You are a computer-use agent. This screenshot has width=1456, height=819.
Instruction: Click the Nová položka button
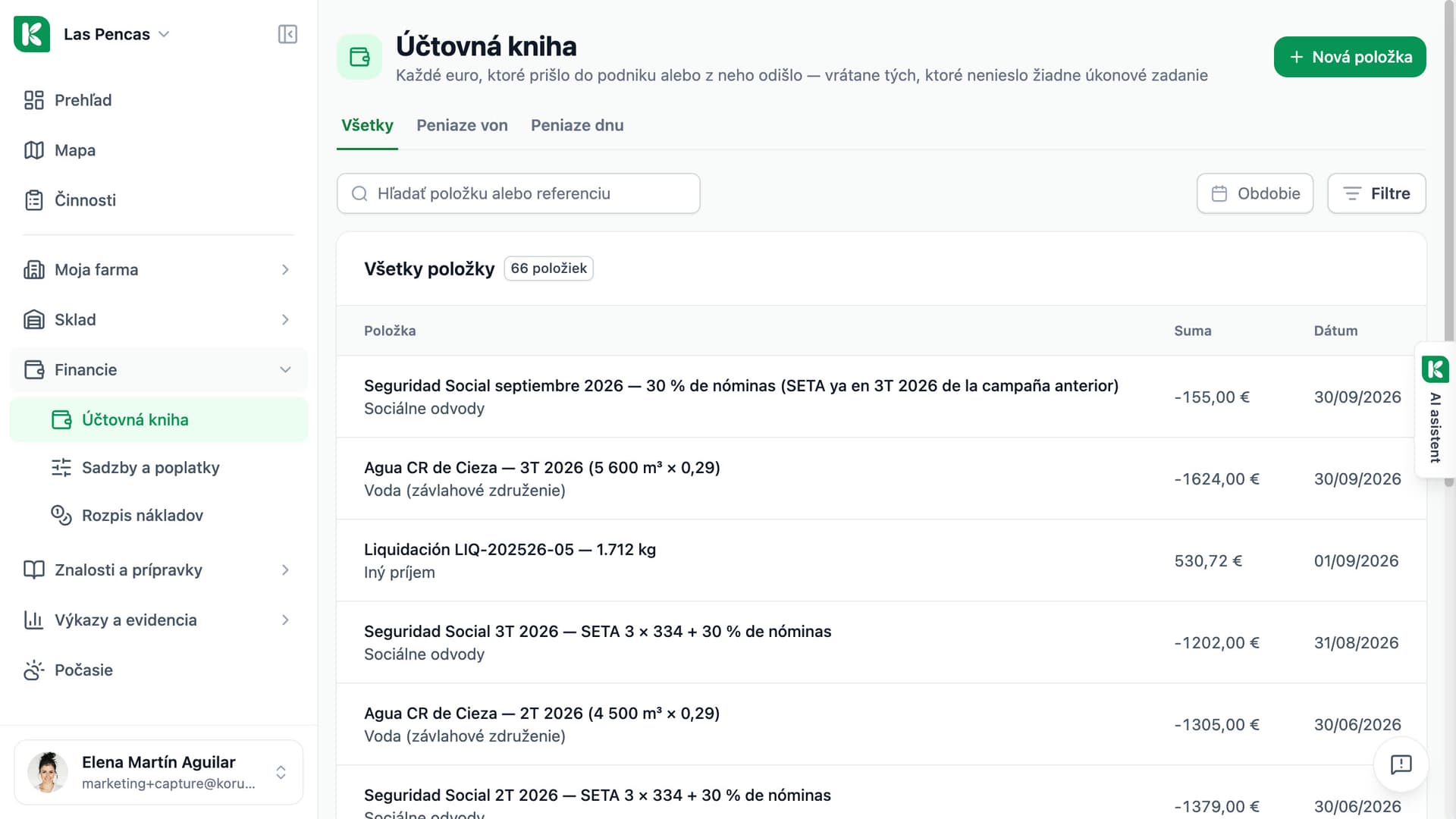pyautogui.click(x=1350, y=57)
